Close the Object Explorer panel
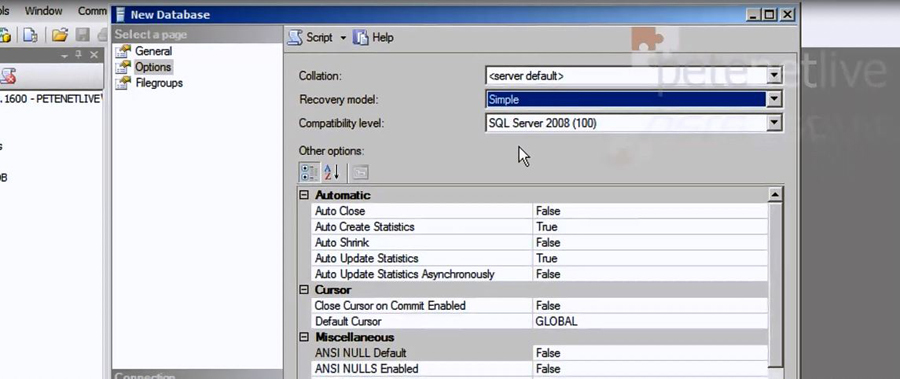The height and width of the screenshot is (379, 900). pos(94,55)
